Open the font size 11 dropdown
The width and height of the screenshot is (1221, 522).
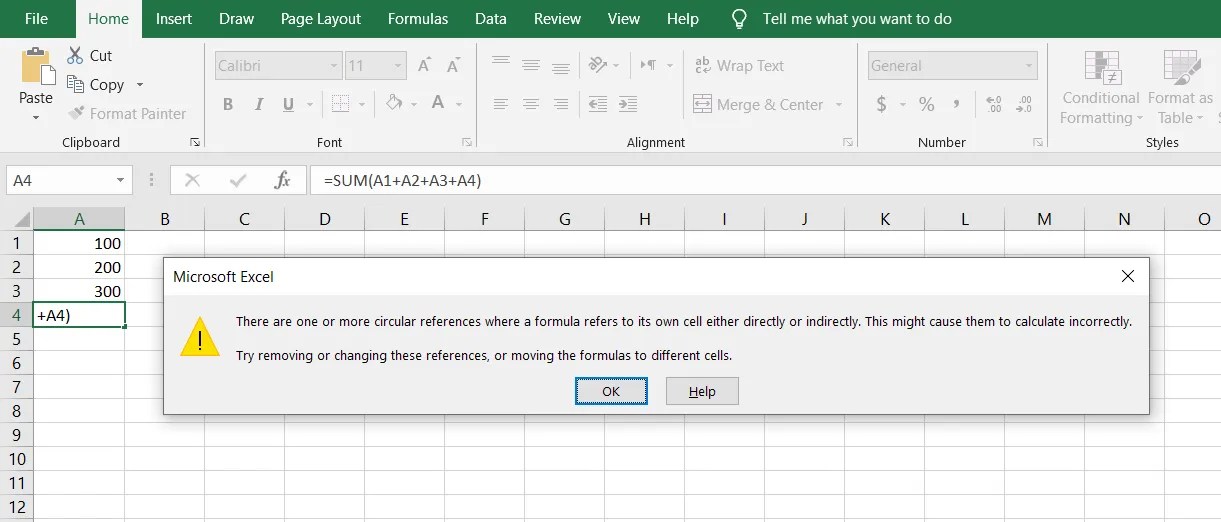click(396, 66)
